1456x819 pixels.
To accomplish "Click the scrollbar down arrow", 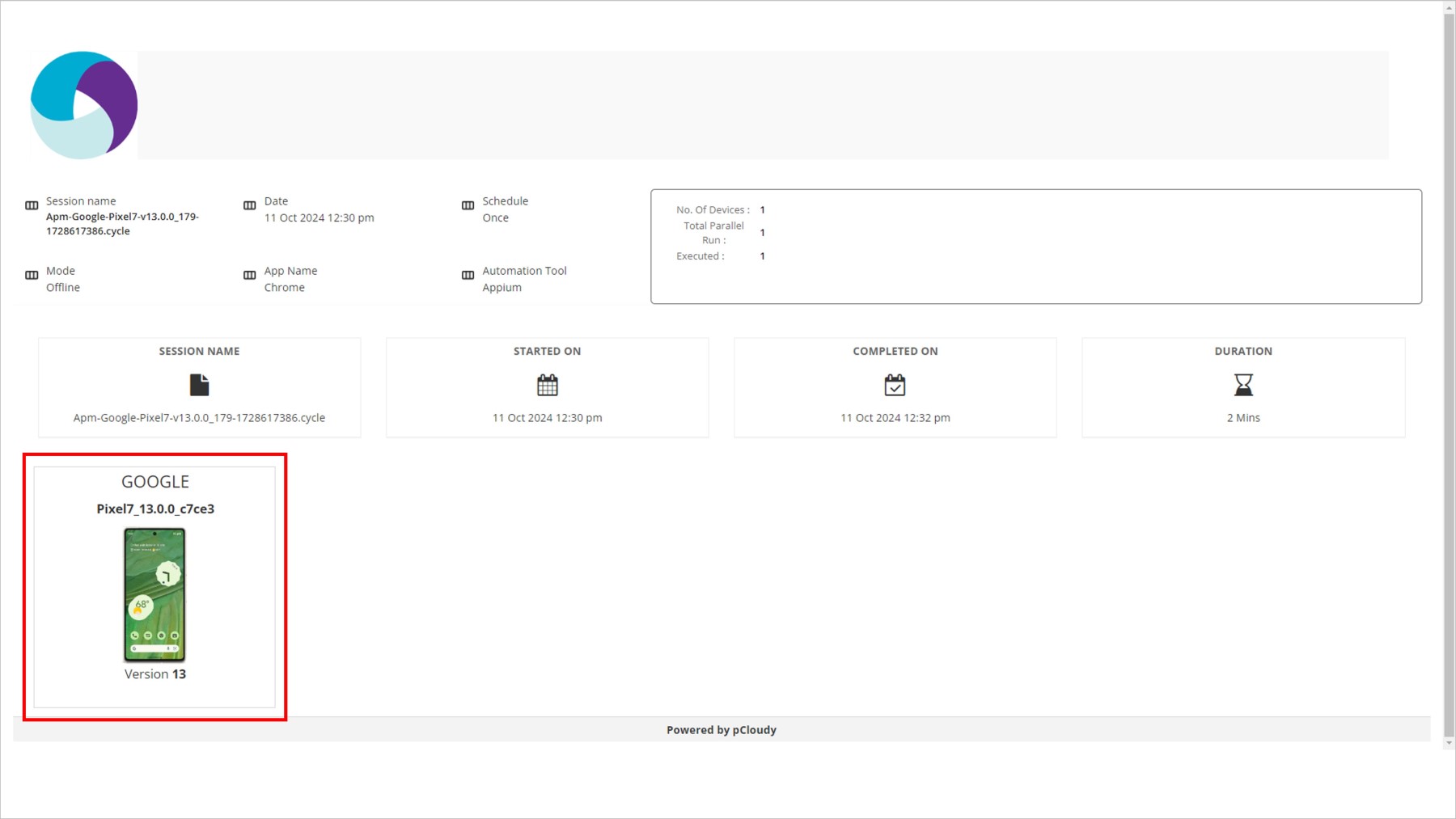I will (1449, 742).
